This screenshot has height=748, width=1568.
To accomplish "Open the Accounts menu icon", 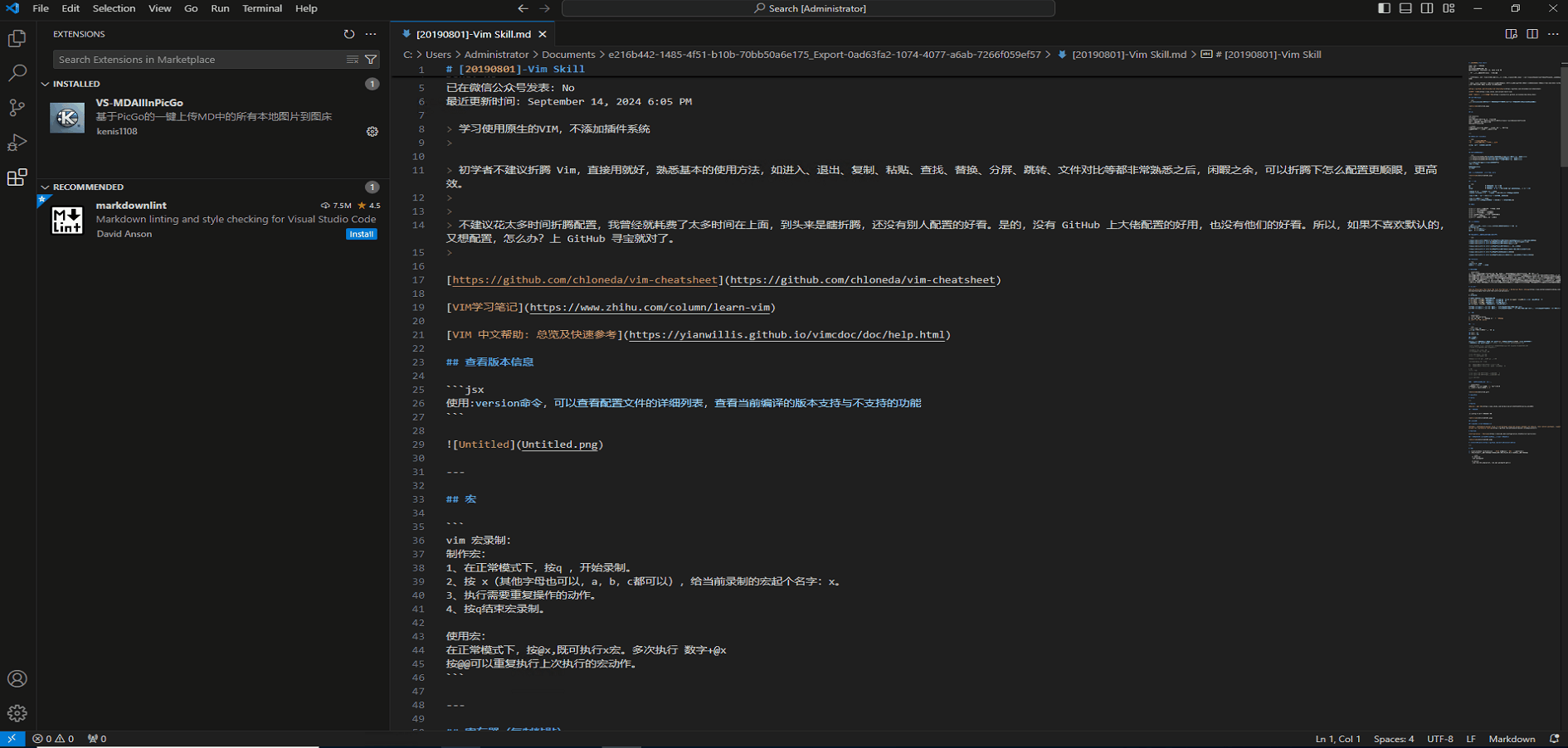I will (17, 678).
